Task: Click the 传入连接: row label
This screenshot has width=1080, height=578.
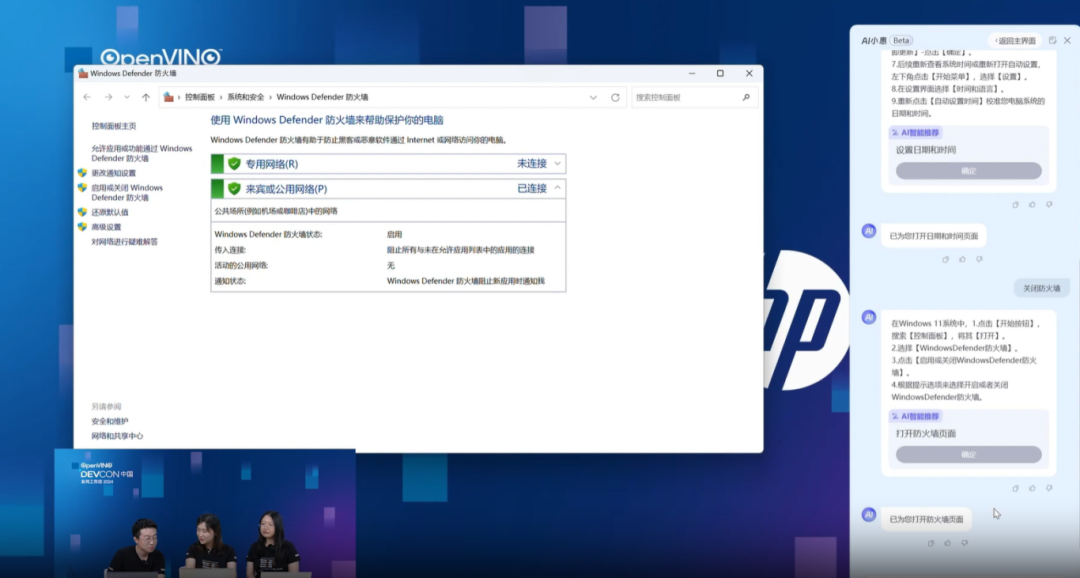Action: pyautogui.click(x=230, y=250)
